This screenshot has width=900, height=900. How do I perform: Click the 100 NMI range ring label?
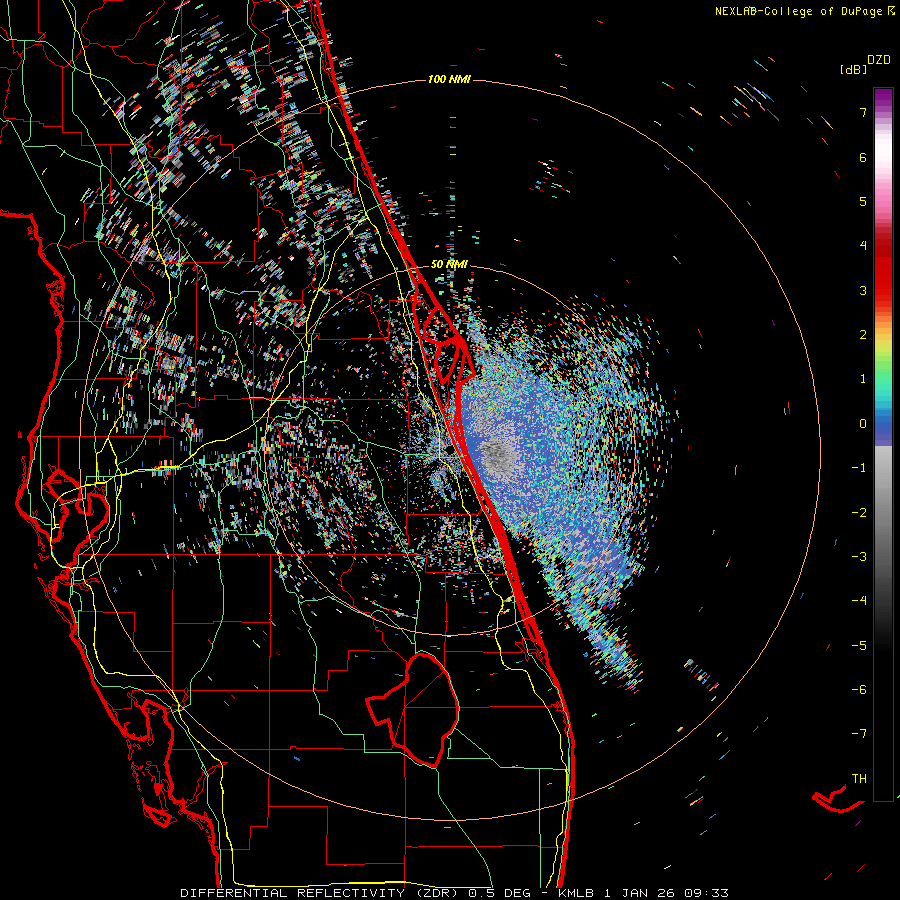tap(449, 79)
